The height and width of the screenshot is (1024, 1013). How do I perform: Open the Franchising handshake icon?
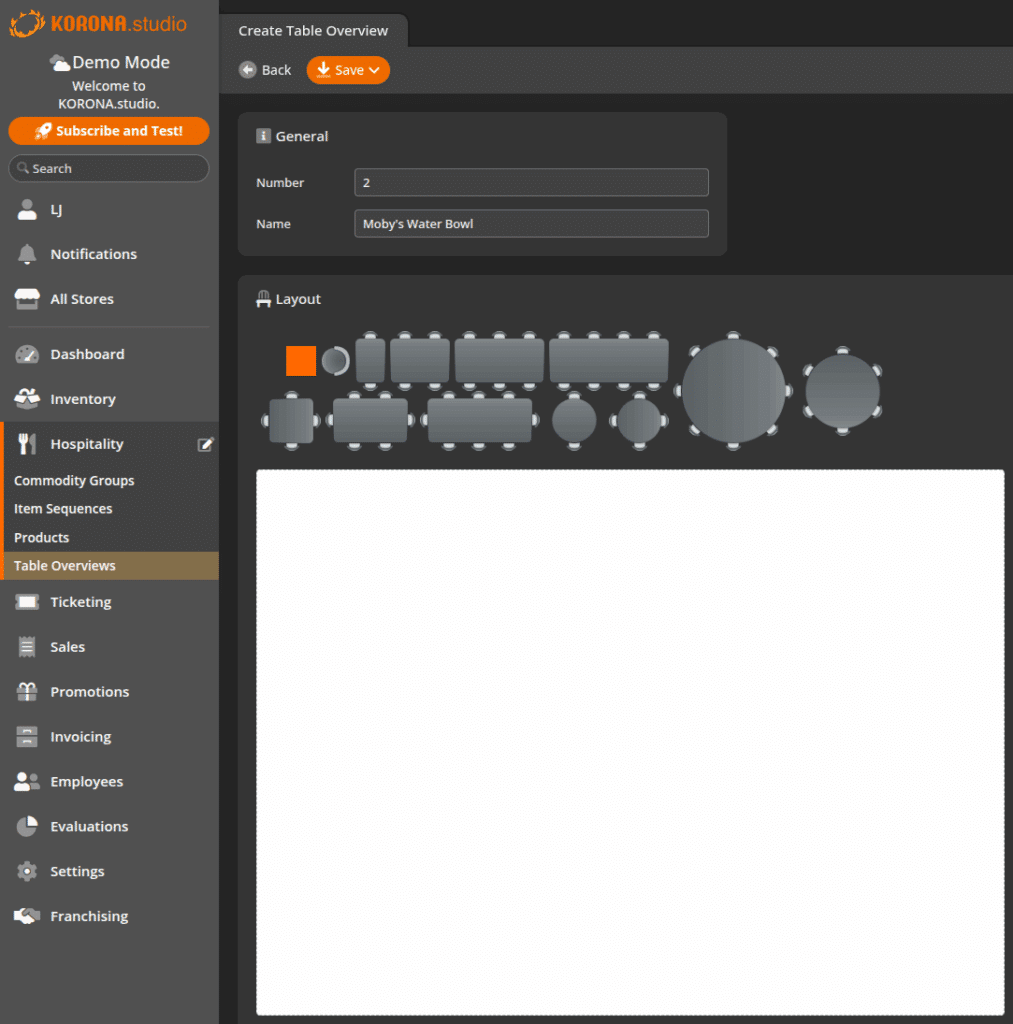tap(27, 916)
